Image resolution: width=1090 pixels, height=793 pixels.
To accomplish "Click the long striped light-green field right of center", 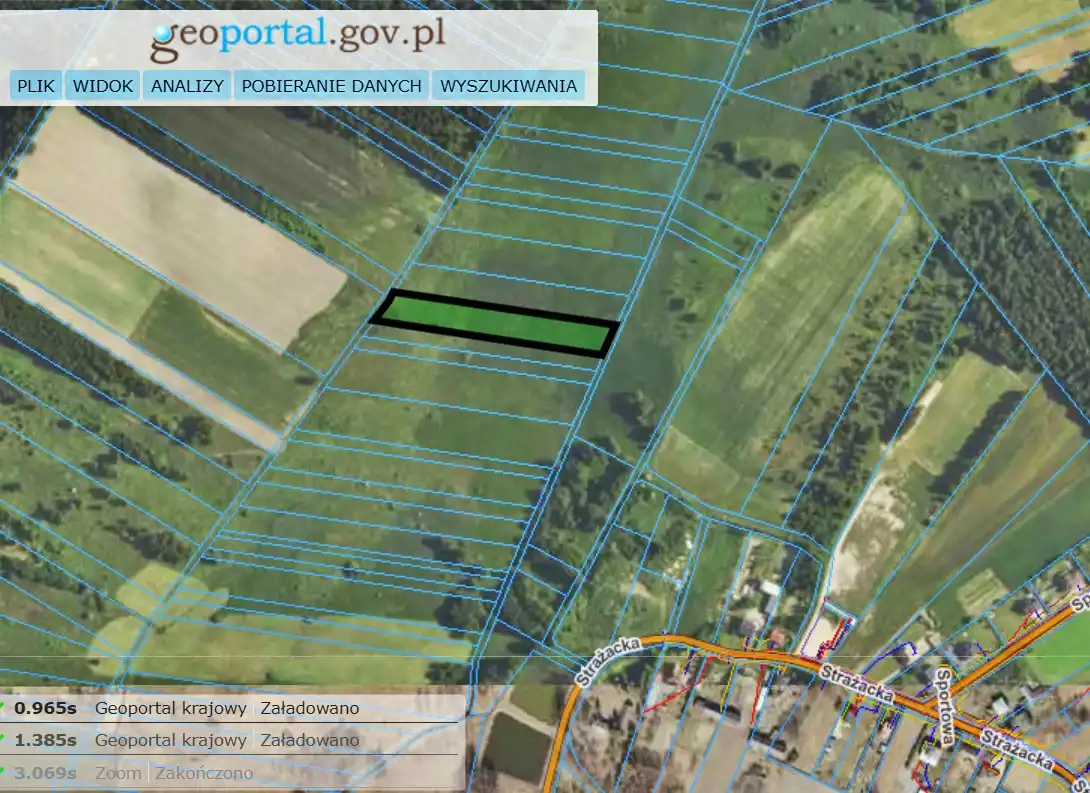I will tap(800, 300).
